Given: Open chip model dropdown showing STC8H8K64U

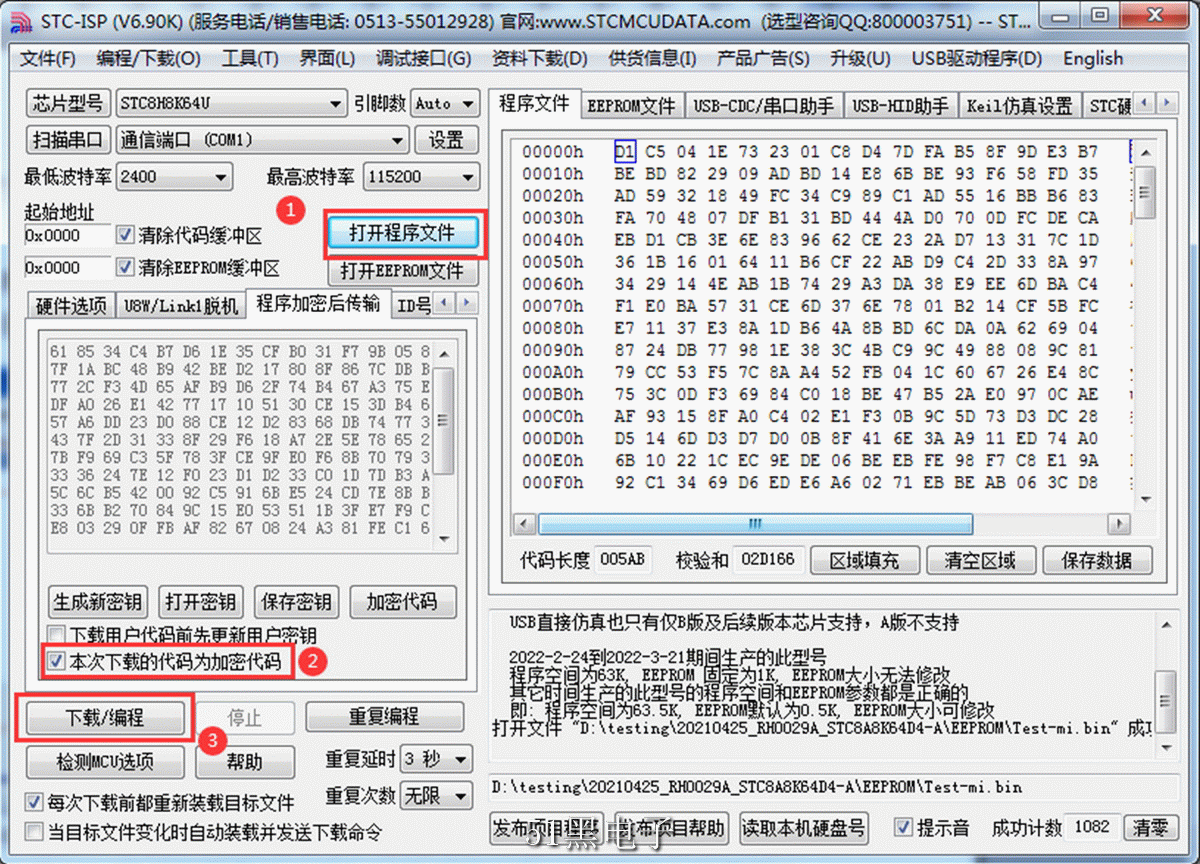Looking at the screenshot, I should click(231, 103).
